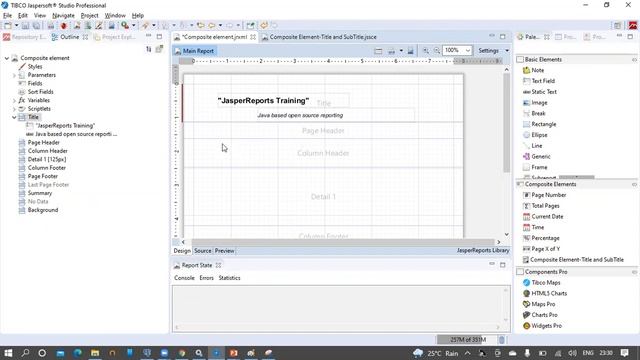Switch to the Source tab

tap(202, 251)
